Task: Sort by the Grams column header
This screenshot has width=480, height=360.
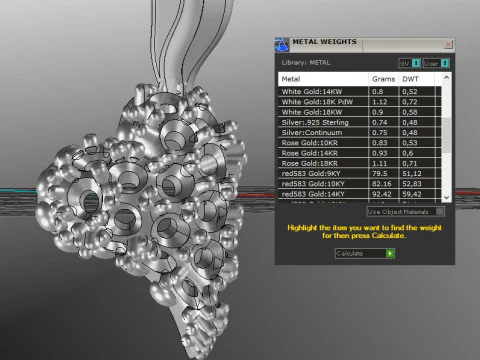Action: click(383, 79)
